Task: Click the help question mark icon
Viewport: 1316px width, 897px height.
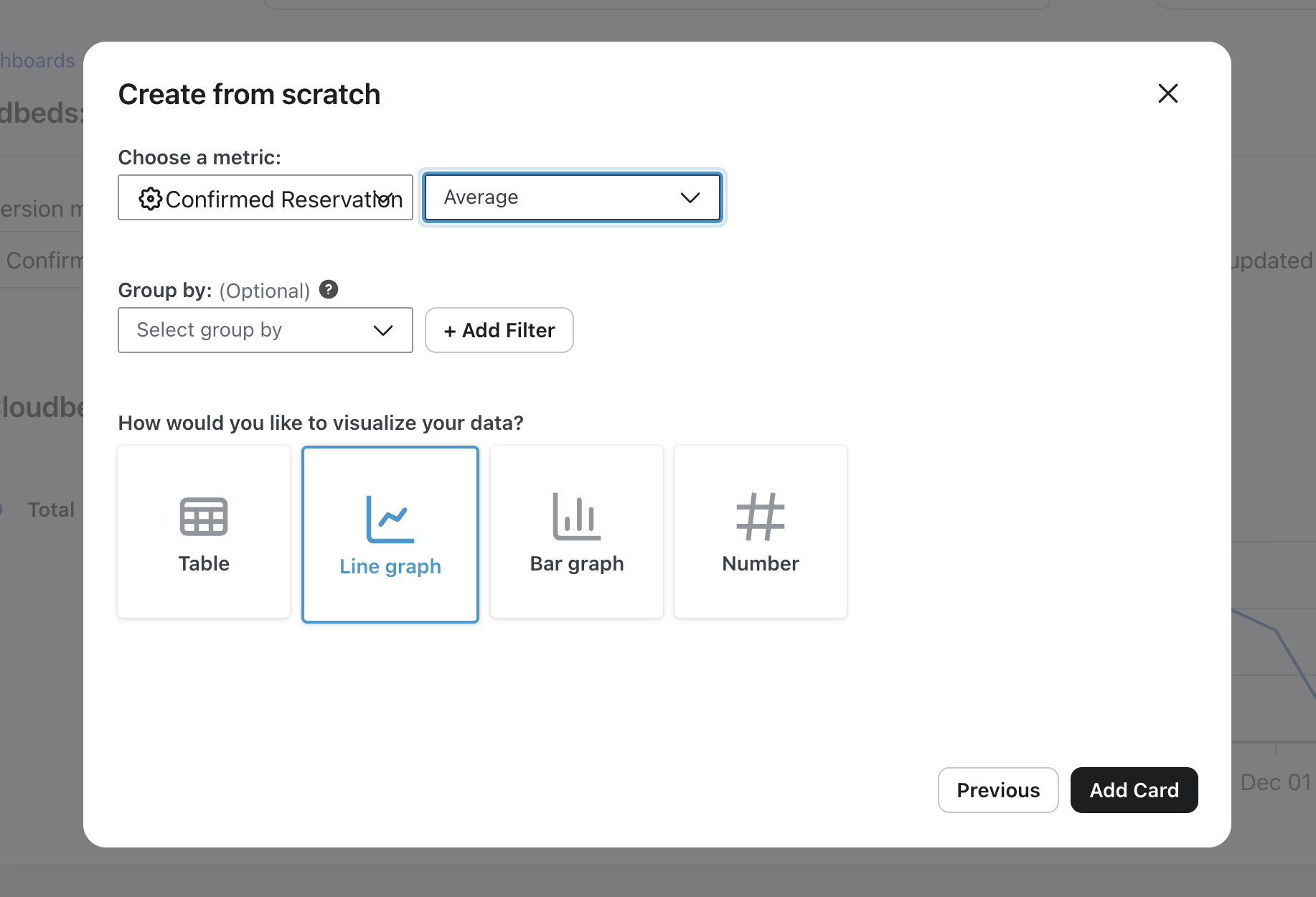Action: (x=329, y=289)
